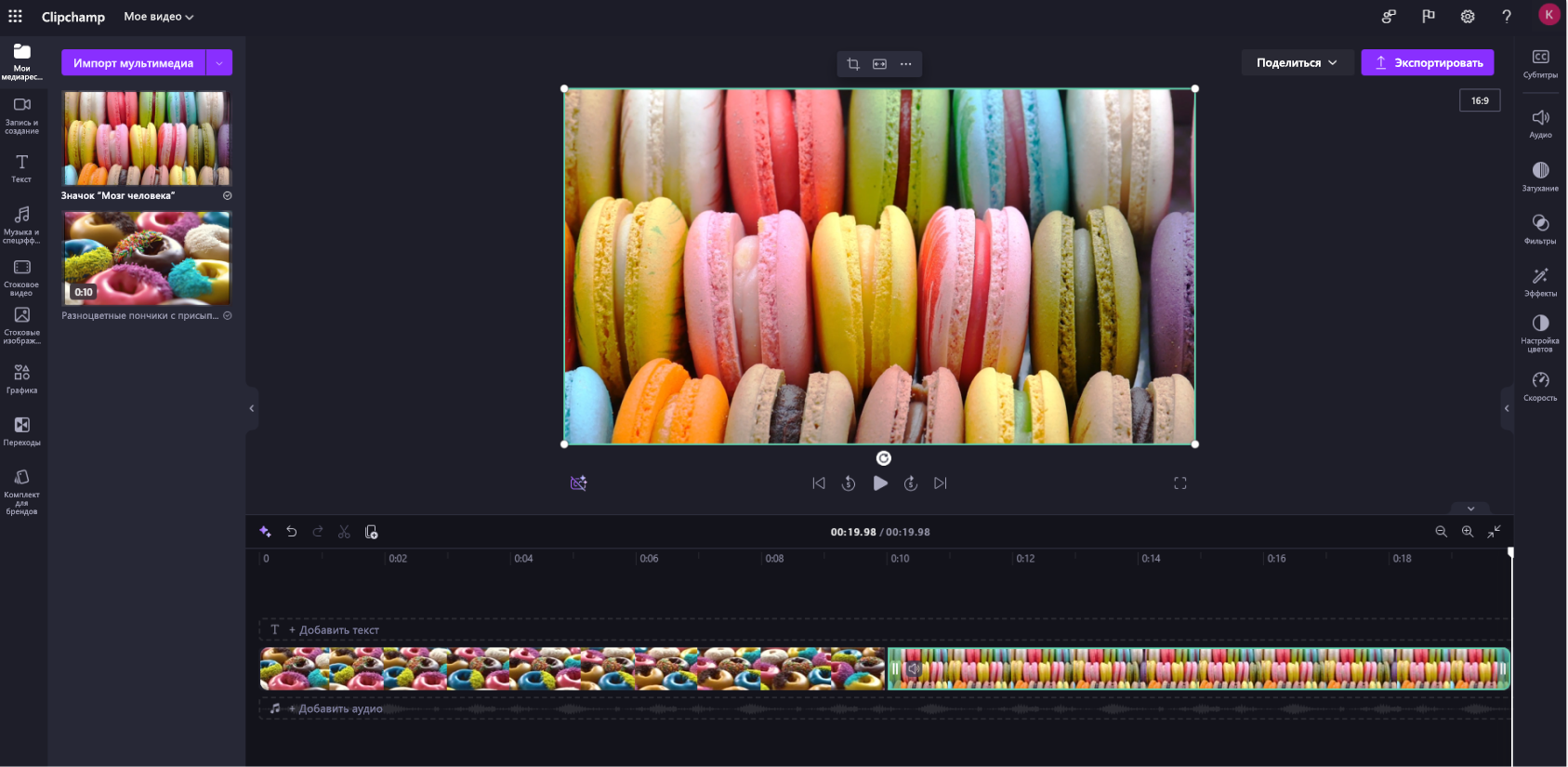The height and width of the screenshot is (767, 1568).
Task: Open the 'Переходы' transitions icon
Action: pos(22,430)
